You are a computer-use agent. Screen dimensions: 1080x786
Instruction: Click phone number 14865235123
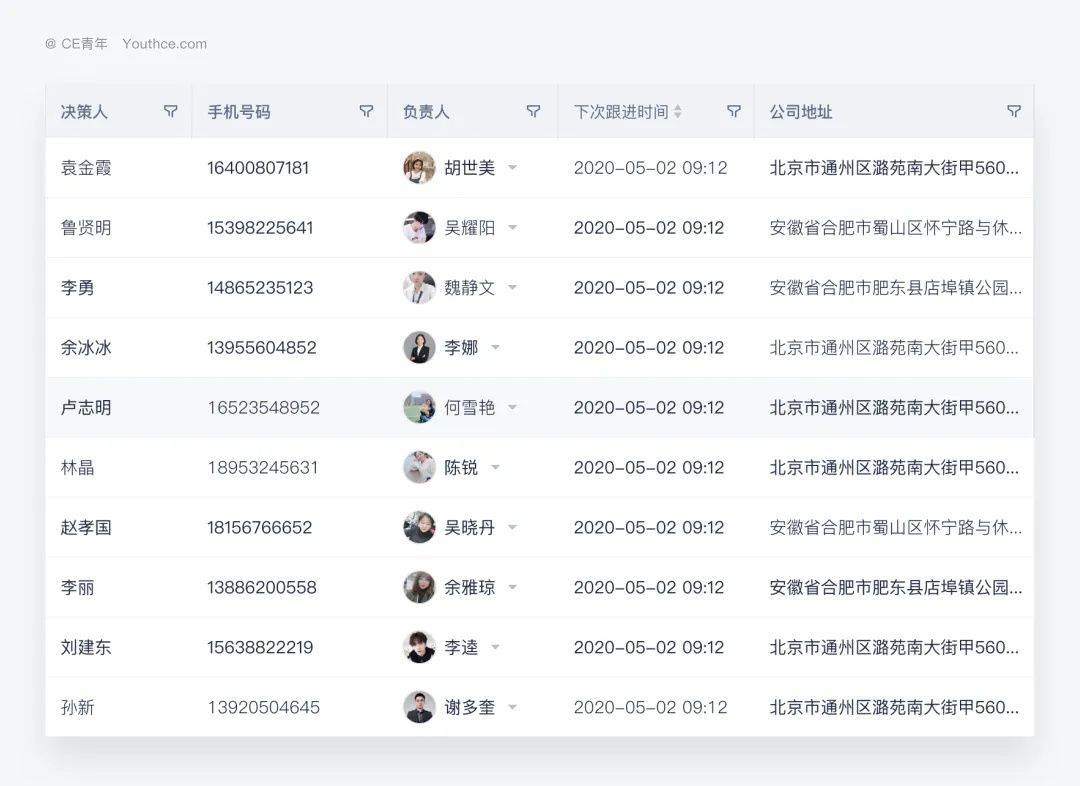[260, 287]
